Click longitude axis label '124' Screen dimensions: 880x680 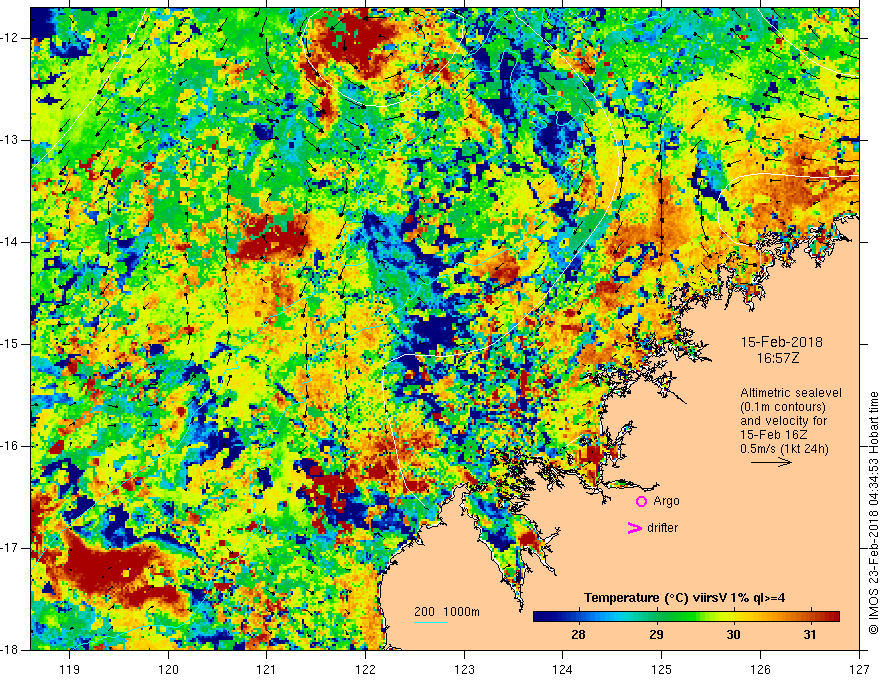[x=563, y=669]
